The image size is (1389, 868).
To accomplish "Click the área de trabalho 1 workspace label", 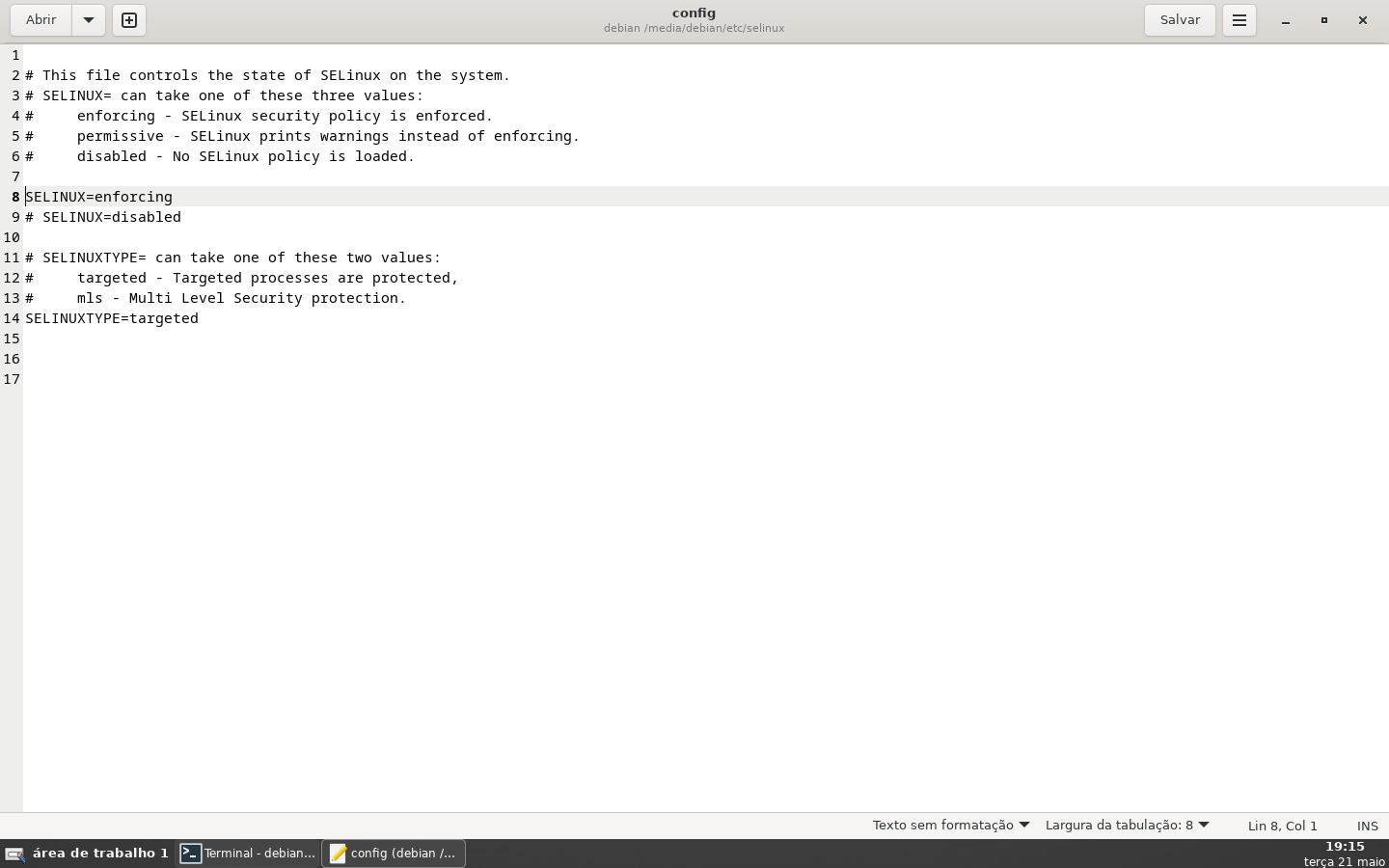I will [100, 854].
